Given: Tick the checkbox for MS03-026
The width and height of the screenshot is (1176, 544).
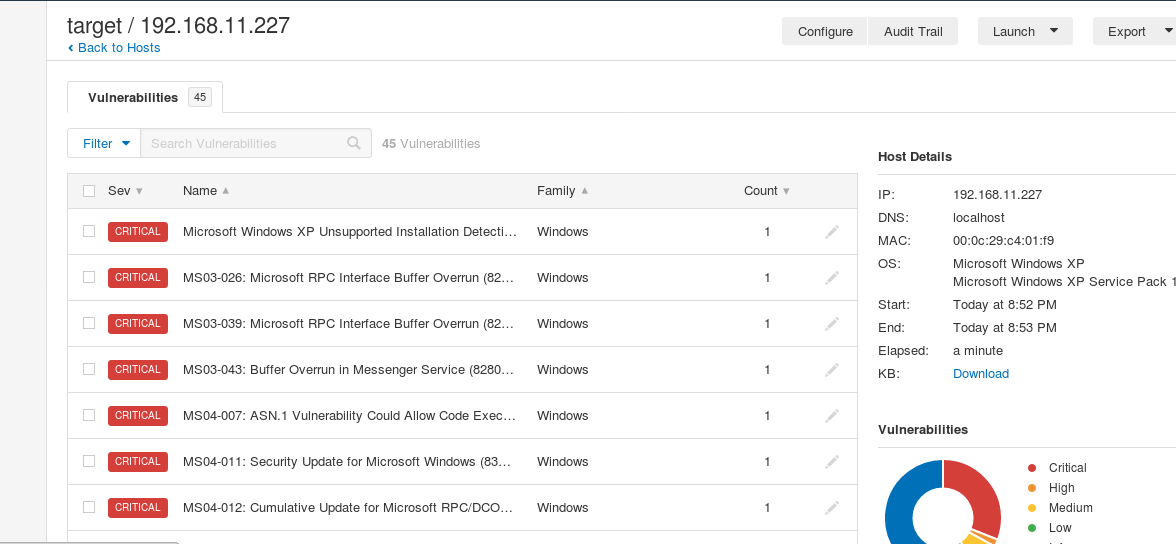Looking at the screenshot, I should coord(88,277).
